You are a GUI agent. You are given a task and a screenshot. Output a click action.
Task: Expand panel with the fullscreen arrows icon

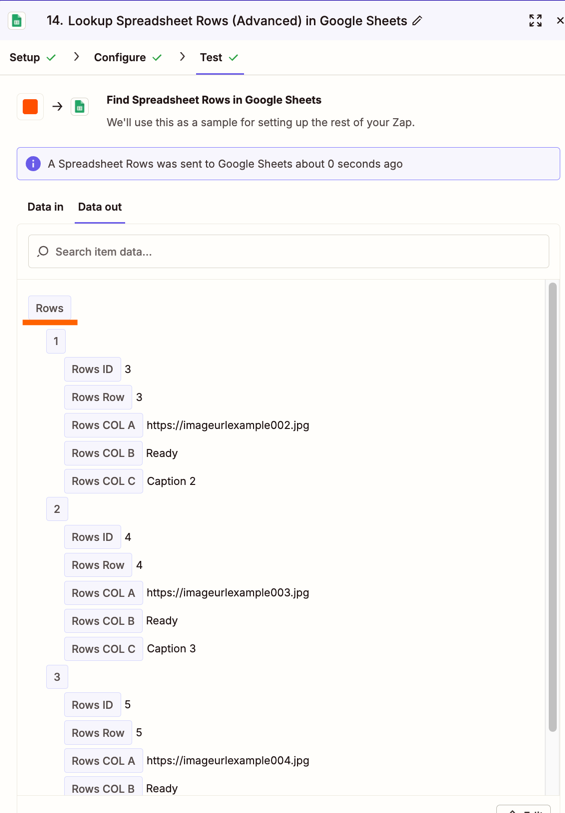click(535, 21)
